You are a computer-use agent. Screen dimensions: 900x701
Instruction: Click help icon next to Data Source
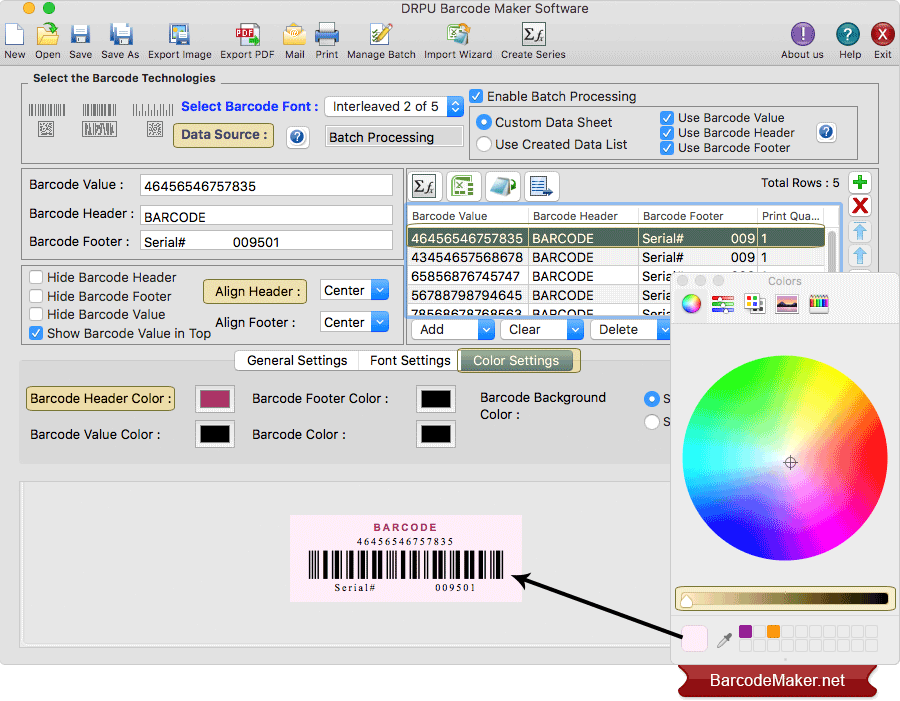pos(297,137)
